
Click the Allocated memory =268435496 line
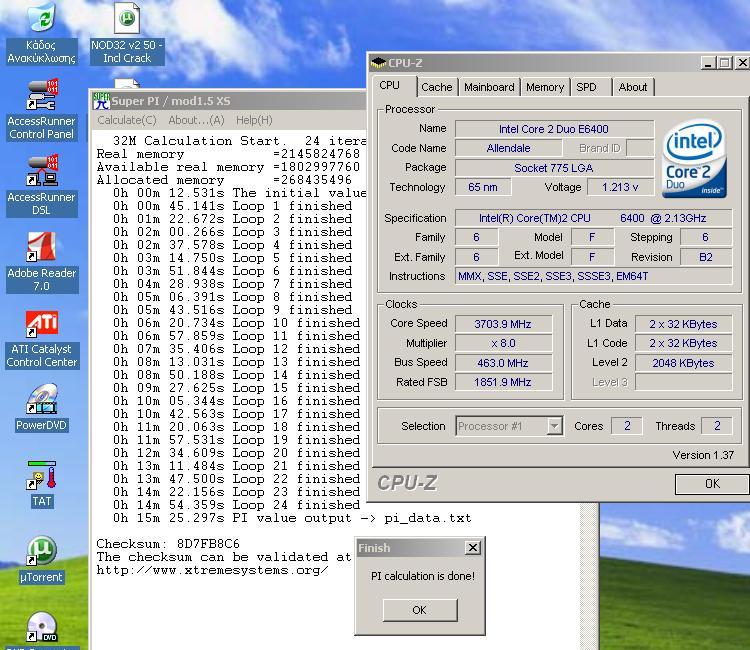(x=224, y=180)
